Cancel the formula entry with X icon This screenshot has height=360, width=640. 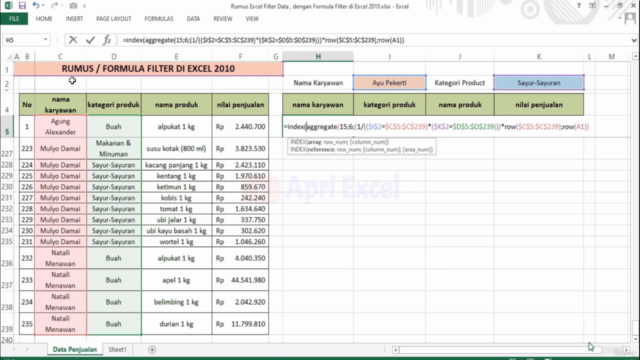click(x=73, y=40)
